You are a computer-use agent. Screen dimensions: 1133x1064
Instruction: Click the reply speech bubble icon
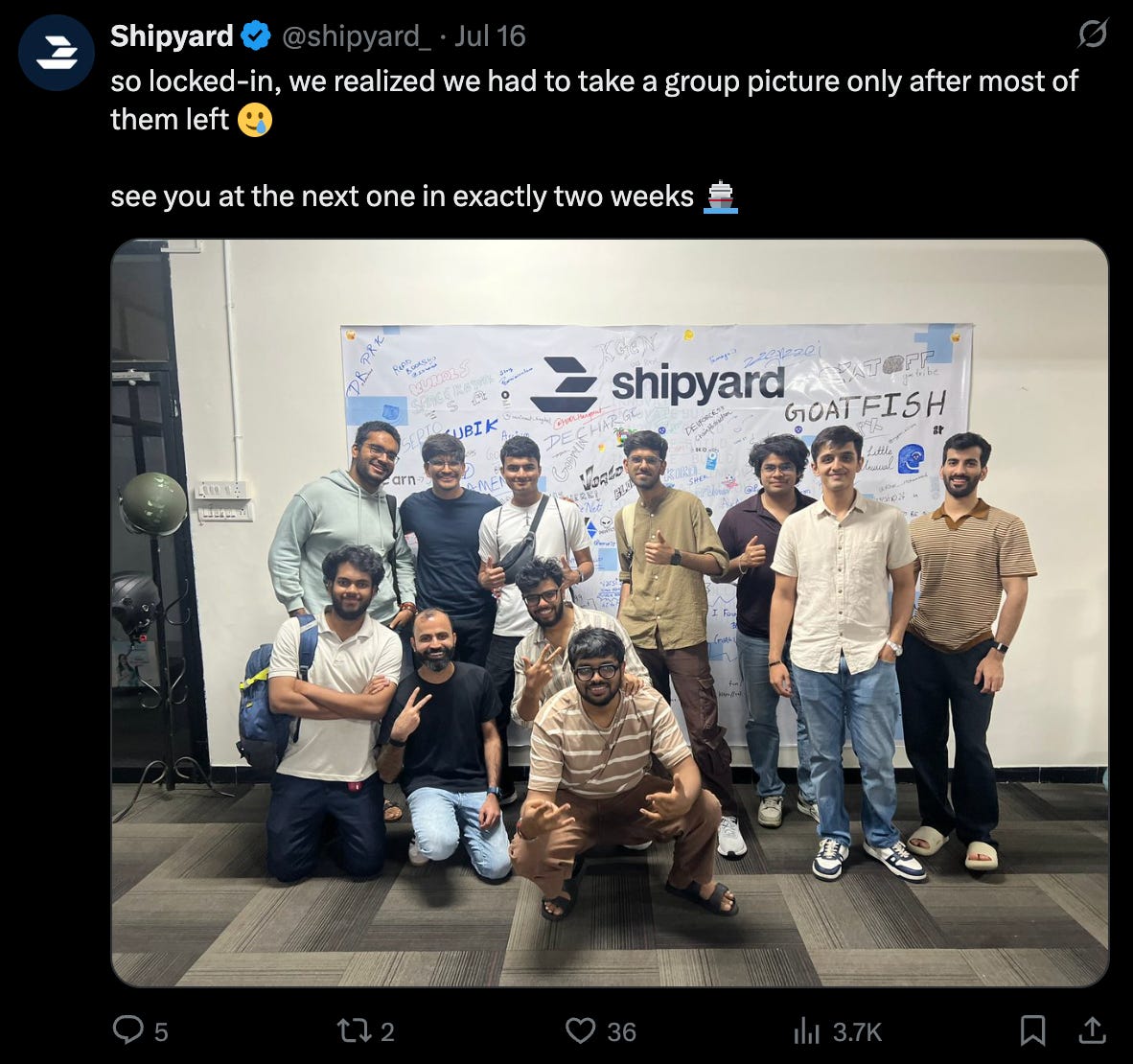[128, 1030]
